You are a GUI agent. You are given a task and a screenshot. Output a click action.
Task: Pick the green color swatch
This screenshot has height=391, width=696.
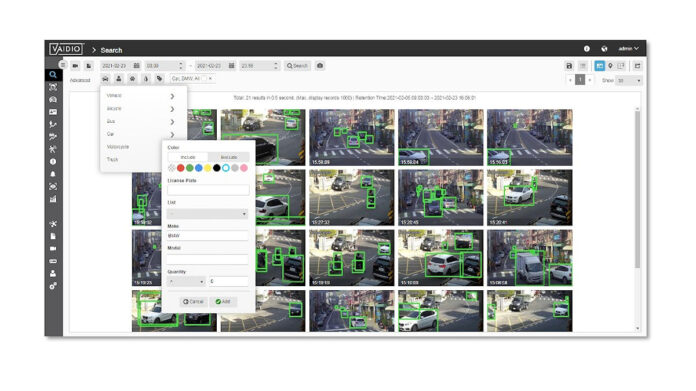[x=190, y=168]
